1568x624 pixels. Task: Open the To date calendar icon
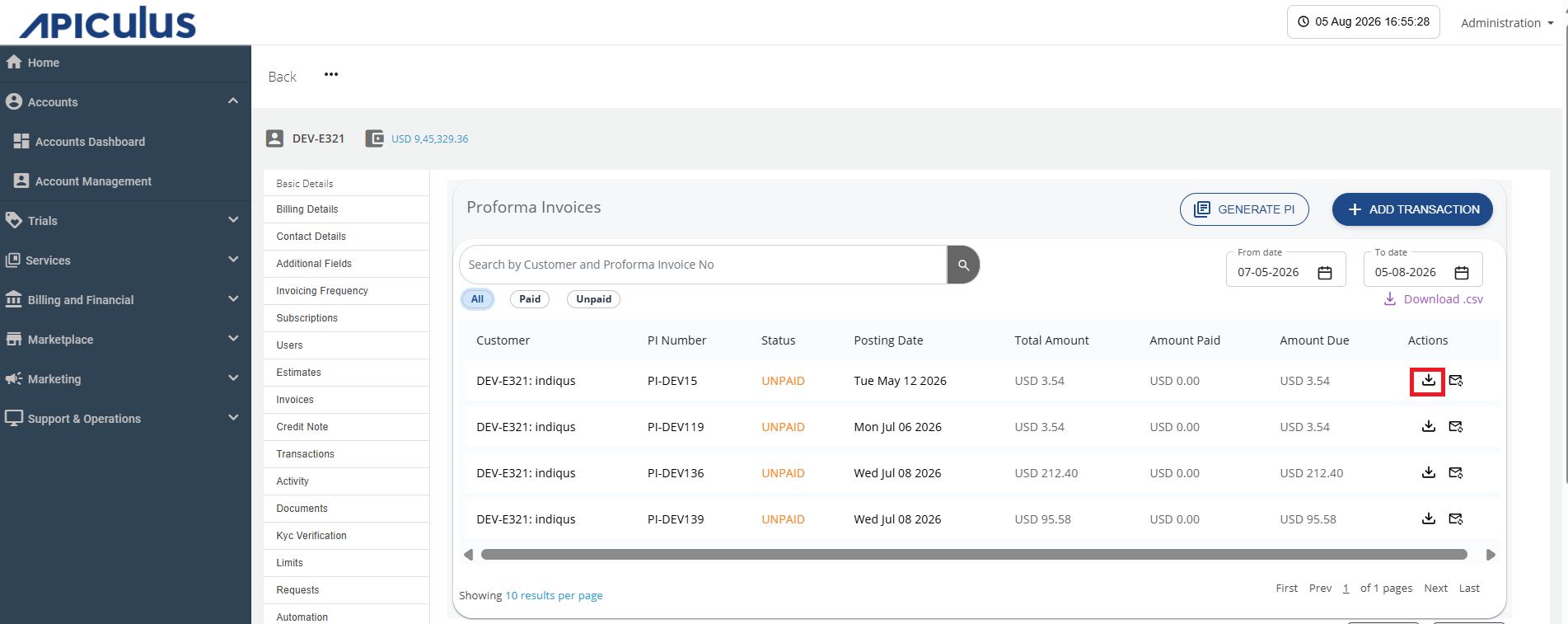1462,273
